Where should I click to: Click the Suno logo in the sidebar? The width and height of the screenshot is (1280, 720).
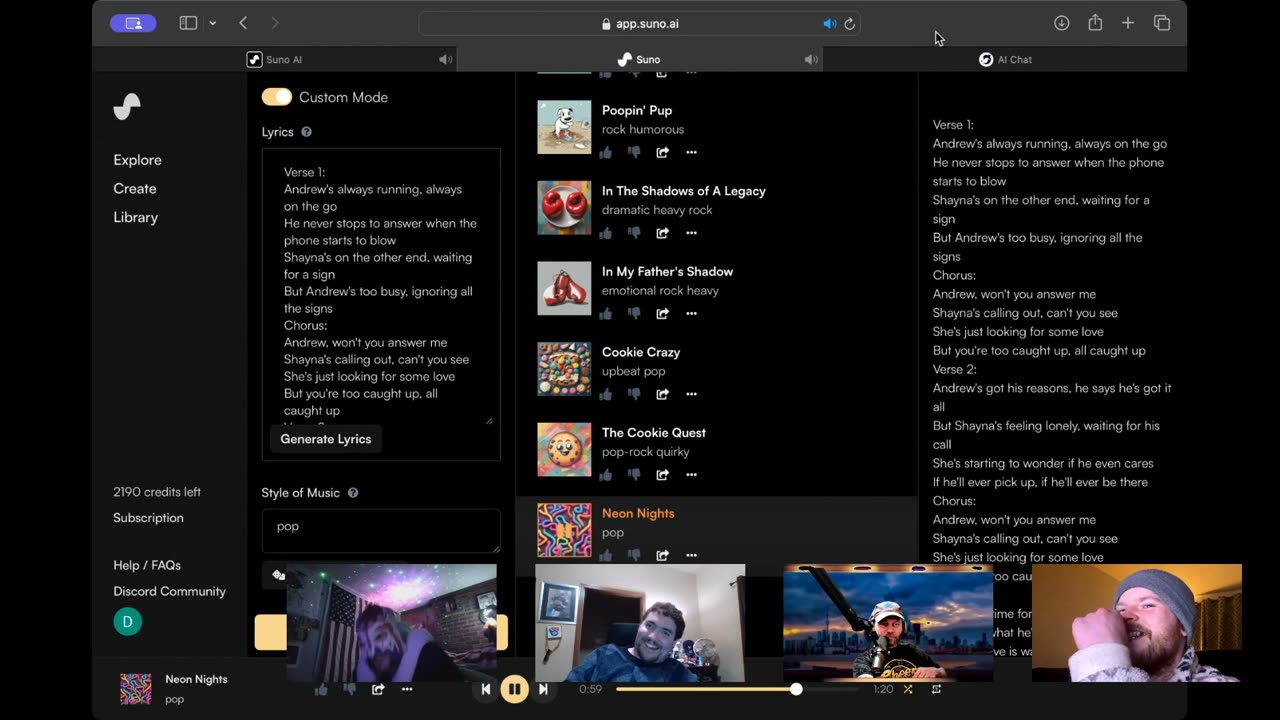(127, 106)
